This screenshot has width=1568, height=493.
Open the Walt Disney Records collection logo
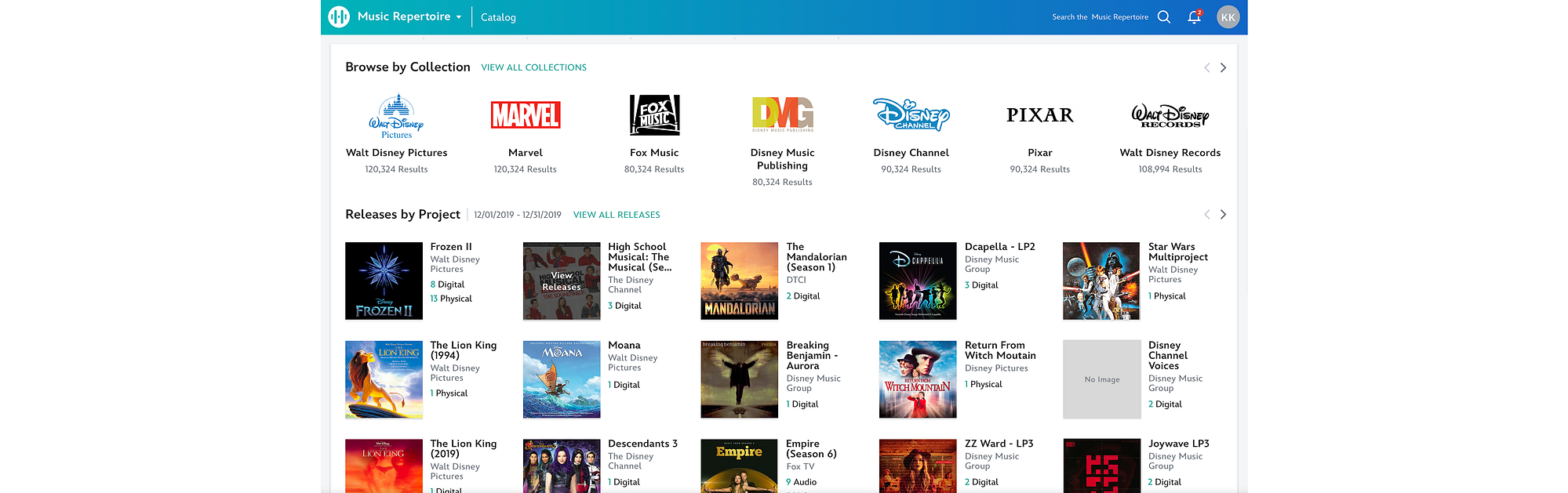coord(1170,116)
